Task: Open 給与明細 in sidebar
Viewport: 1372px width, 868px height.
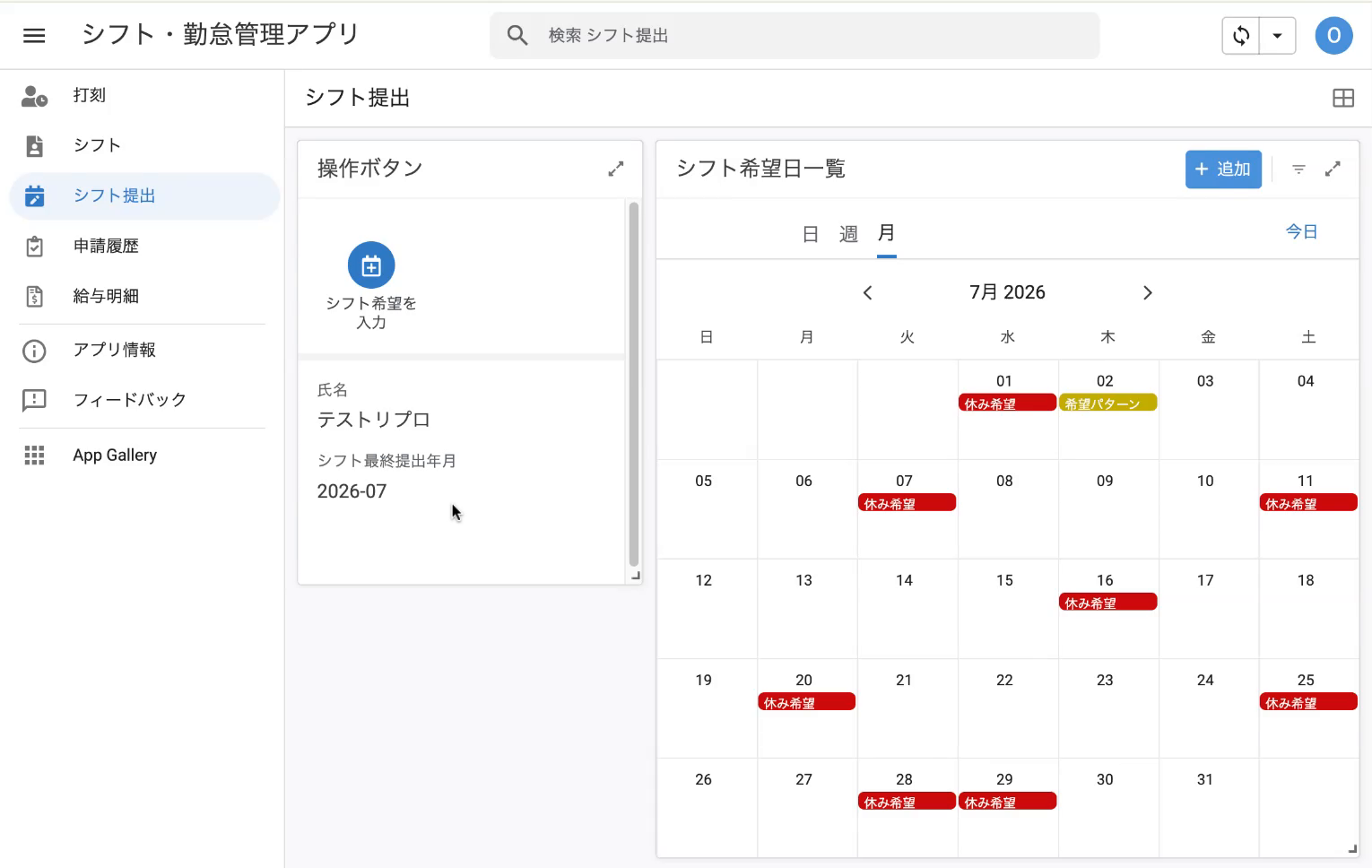Action: [144, 296]
